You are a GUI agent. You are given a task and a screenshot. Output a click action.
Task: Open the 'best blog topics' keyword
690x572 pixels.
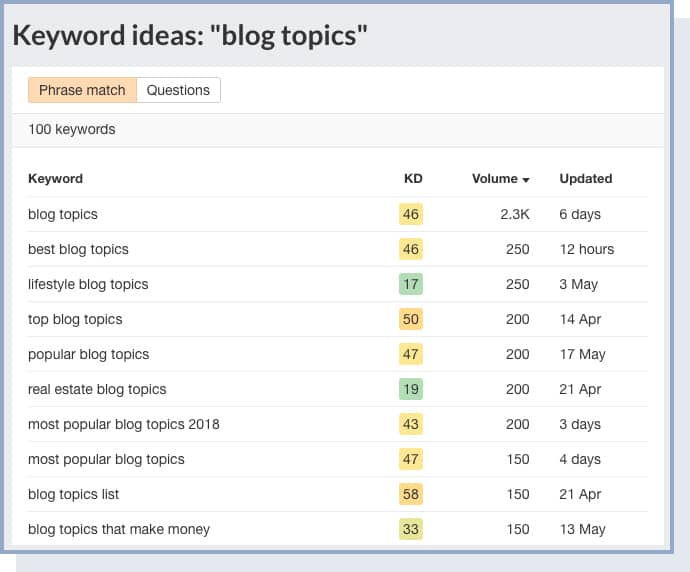pos(78,249)
